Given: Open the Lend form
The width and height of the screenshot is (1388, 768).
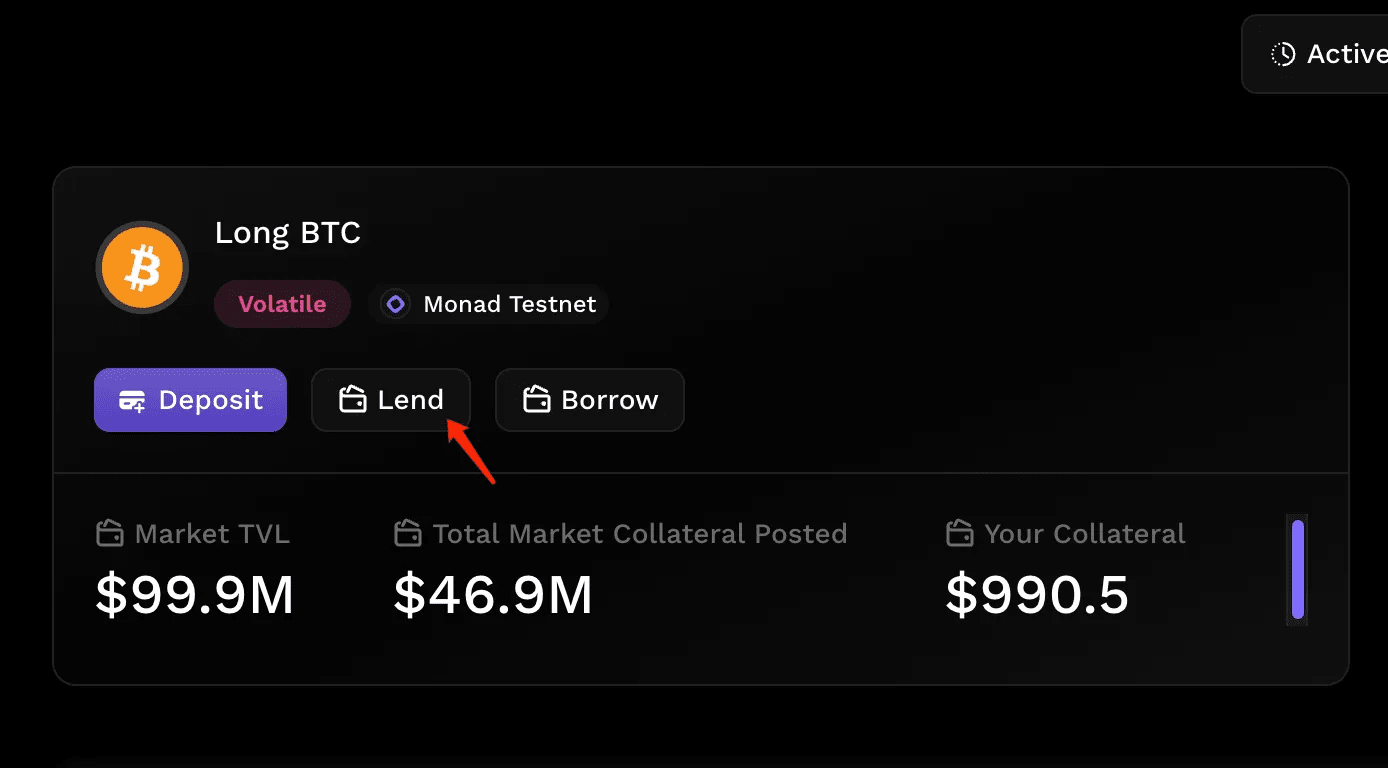Looking at the screenshot, I should pyautogui.click(x=391, y=399).
